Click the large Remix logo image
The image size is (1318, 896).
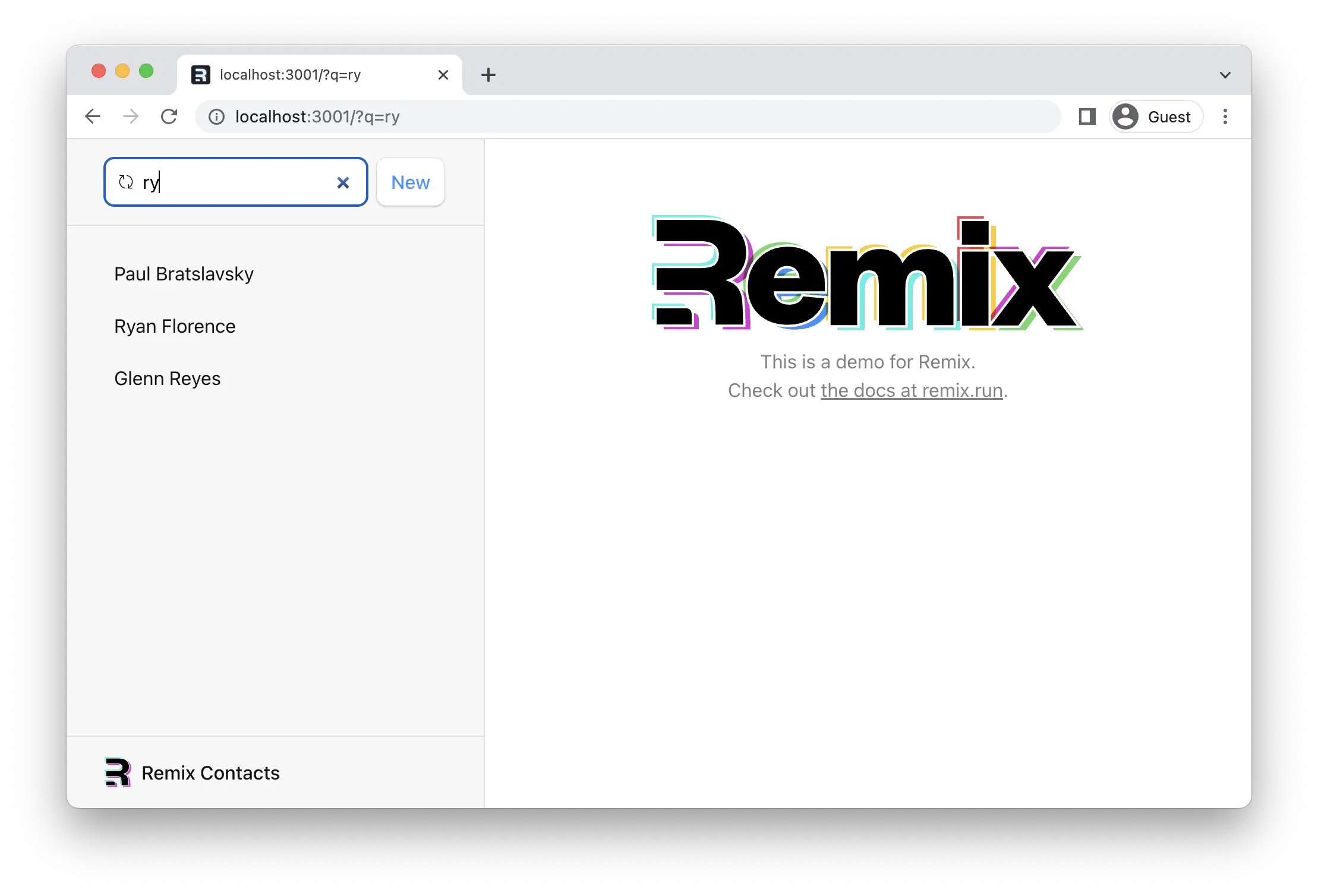pyautogui.click(x=868, y=272)
